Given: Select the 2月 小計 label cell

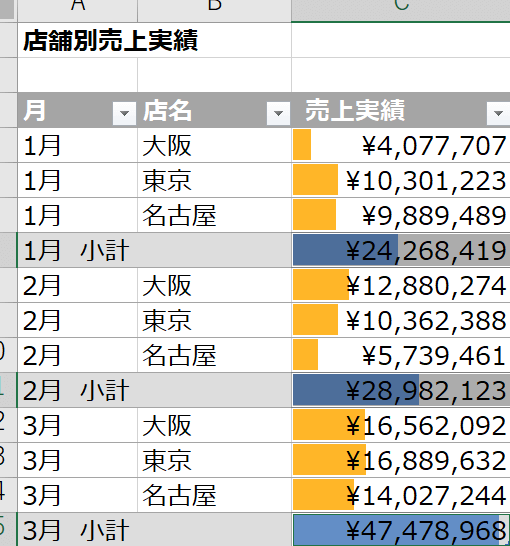Looking at the screenshot, I should pos(154,390).
